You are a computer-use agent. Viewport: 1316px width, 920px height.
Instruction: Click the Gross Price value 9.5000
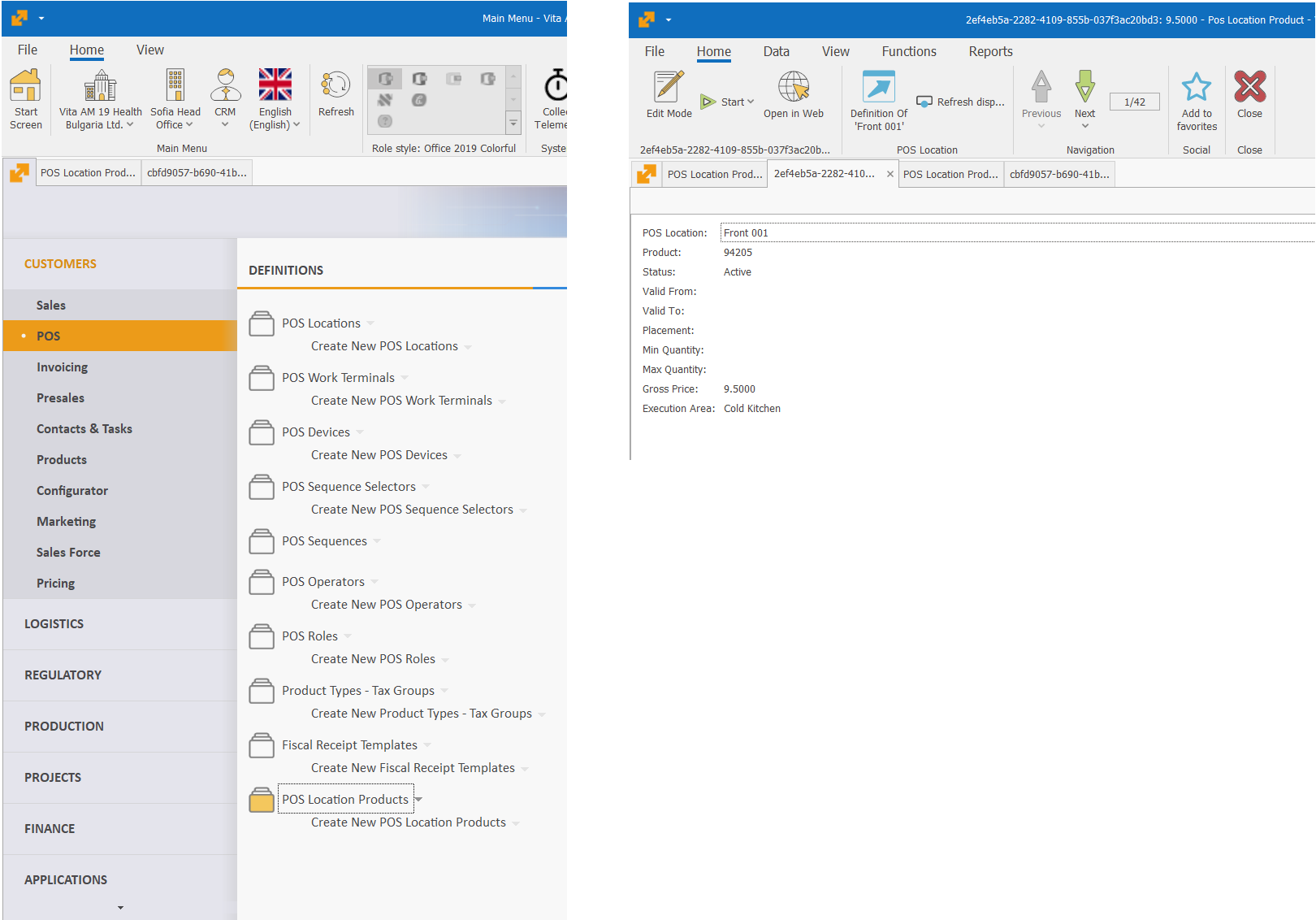tap(739, 389)
